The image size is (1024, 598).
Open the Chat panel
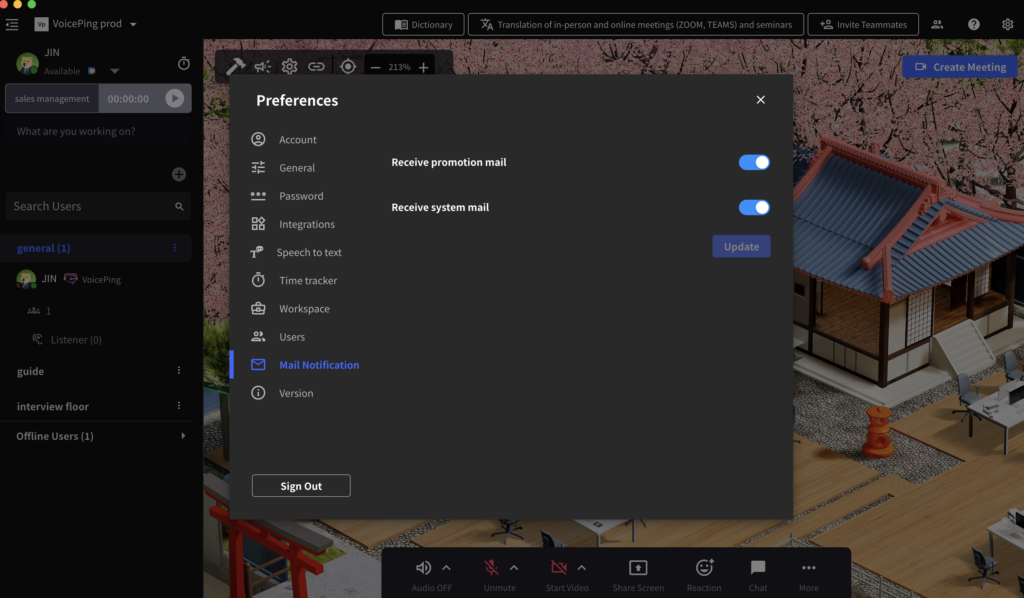[x=758, y=568]
